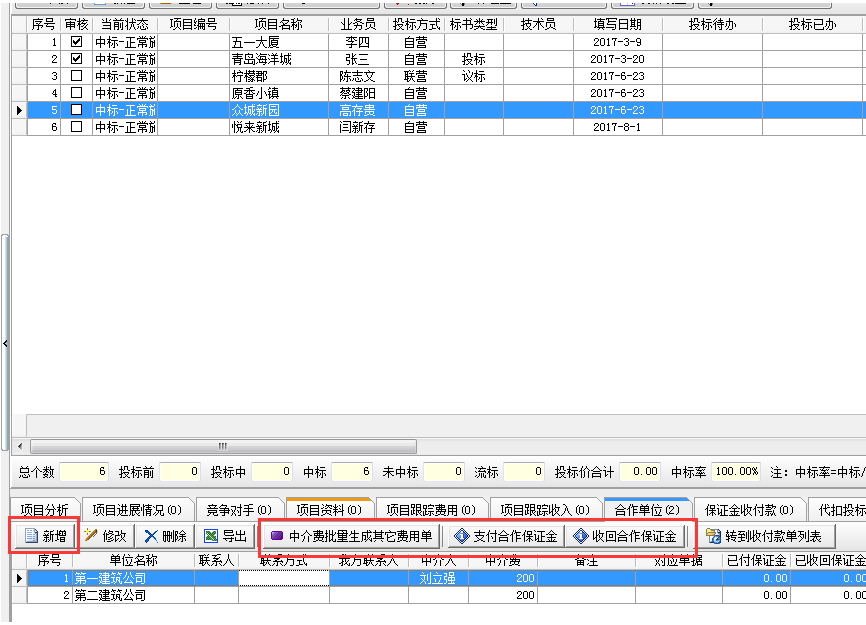Open the 项目资料 (0) tab
This screenshot has height=625, width=866.
tap(329, 510)
